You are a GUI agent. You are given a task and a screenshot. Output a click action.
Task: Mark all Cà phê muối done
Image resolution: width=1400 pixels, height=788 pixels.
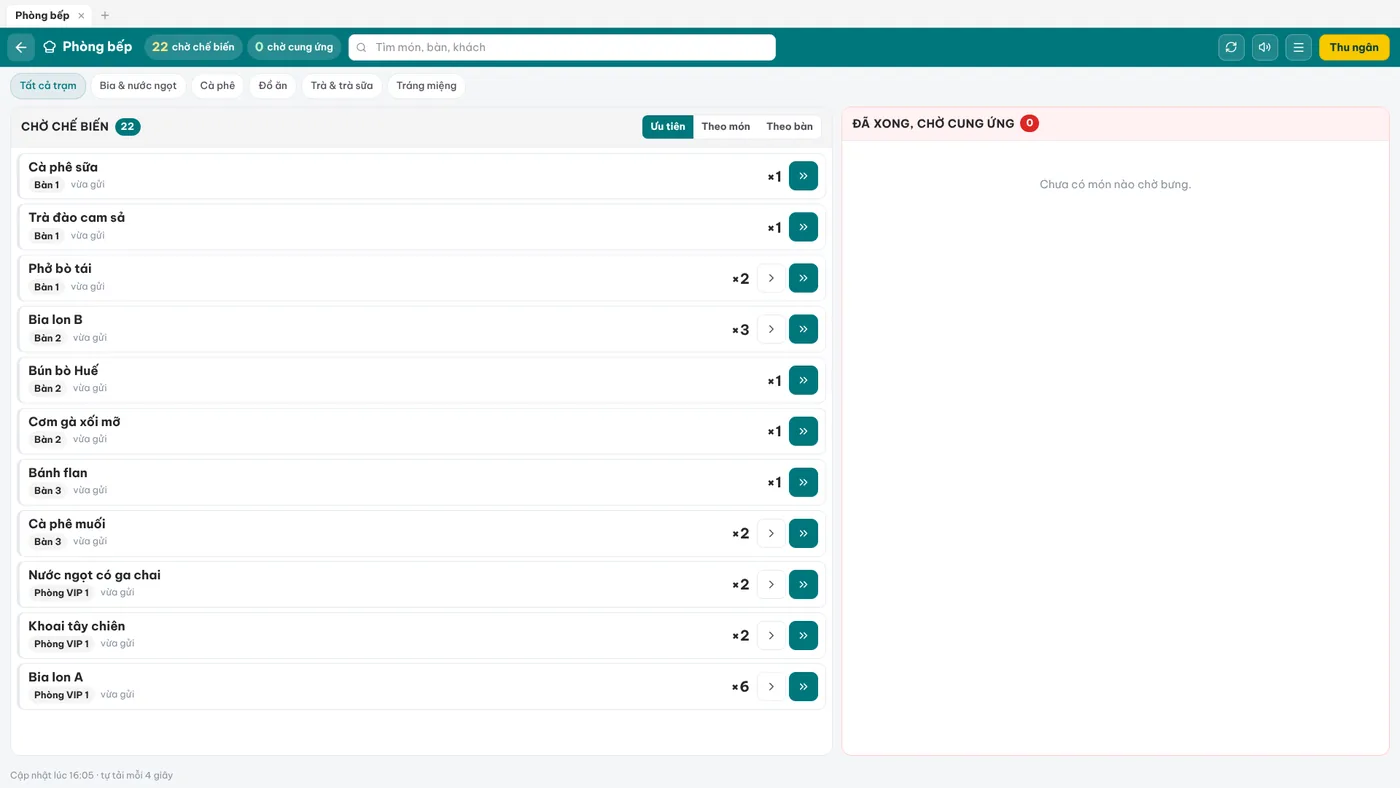click(803, 533)
